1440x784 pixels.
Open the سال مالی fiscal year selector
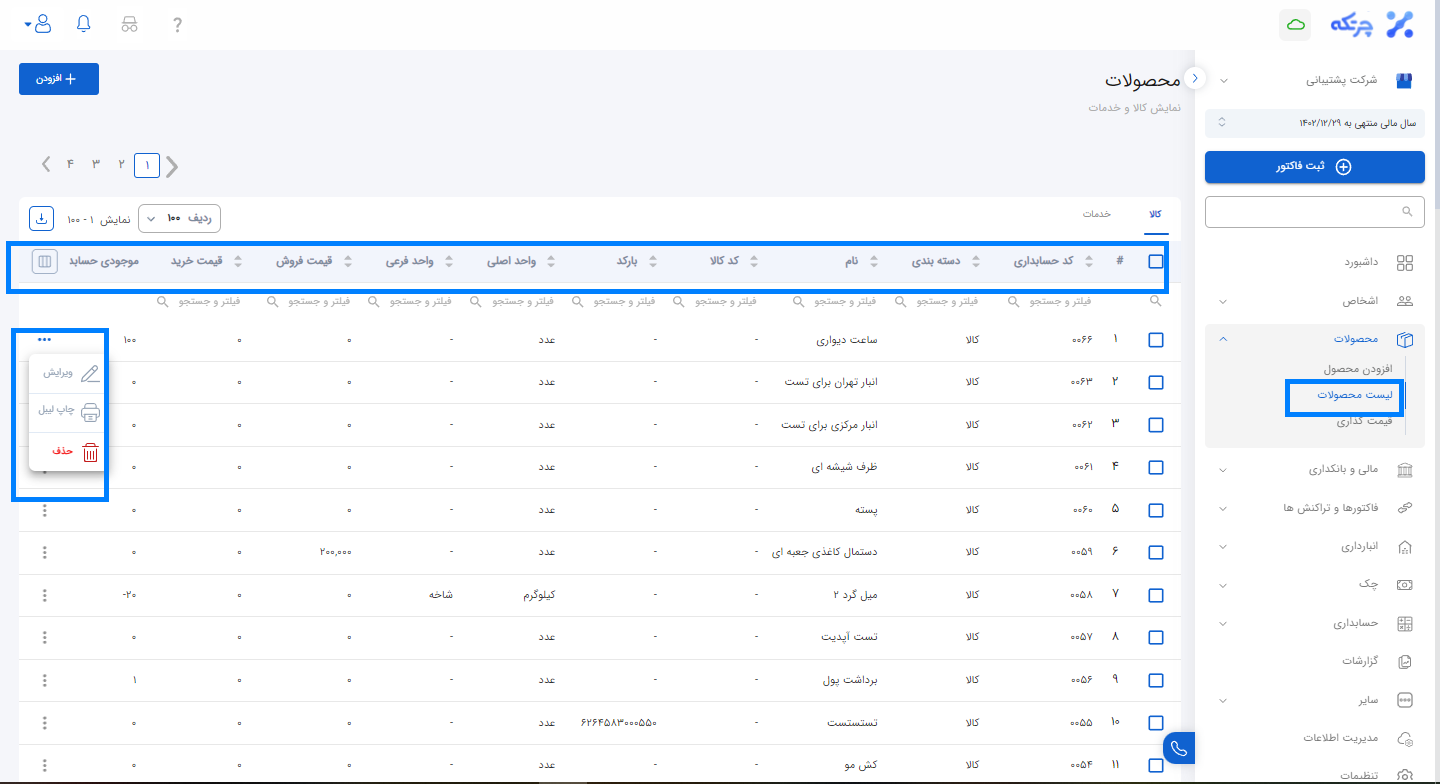(x=1314, y=122)
